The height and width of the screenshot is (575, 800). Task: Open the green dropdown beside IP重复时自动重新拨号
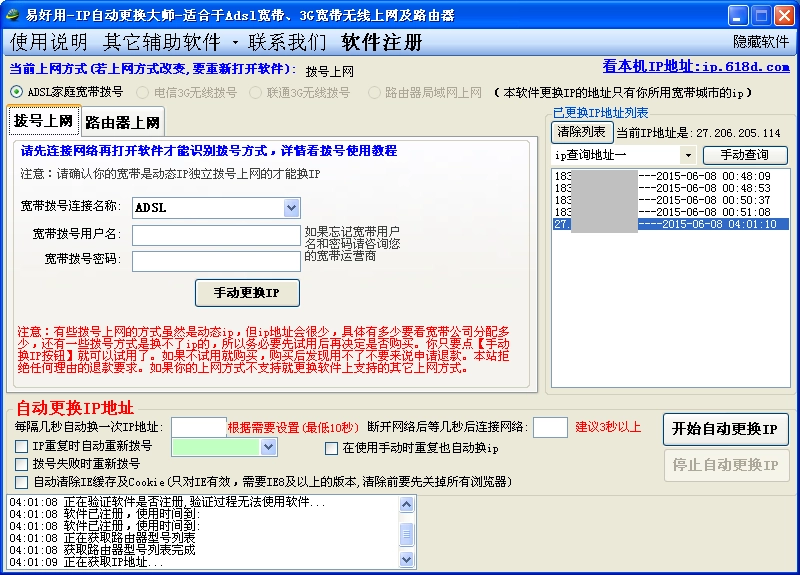pos(268,447)
